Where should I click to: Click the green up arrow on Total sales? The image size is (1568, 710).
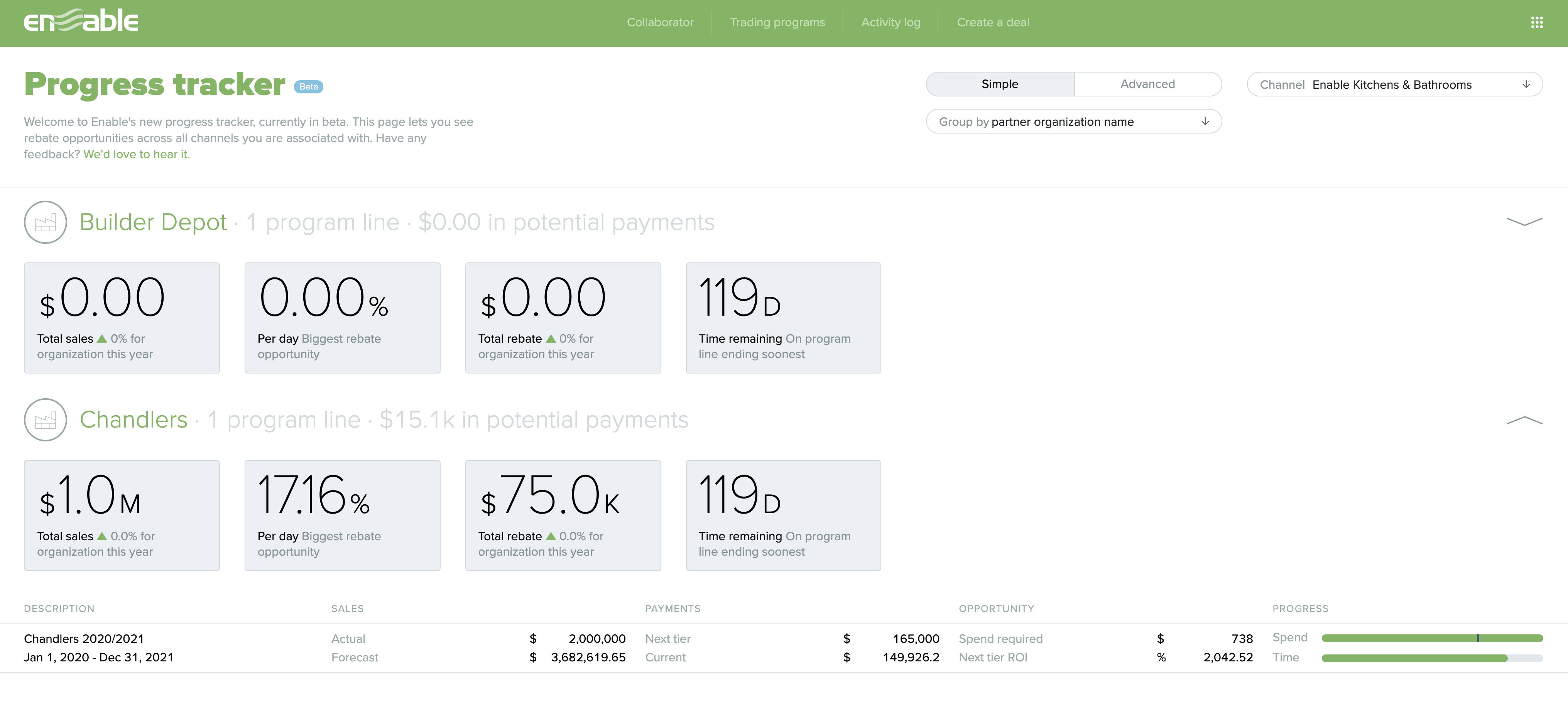101,338
